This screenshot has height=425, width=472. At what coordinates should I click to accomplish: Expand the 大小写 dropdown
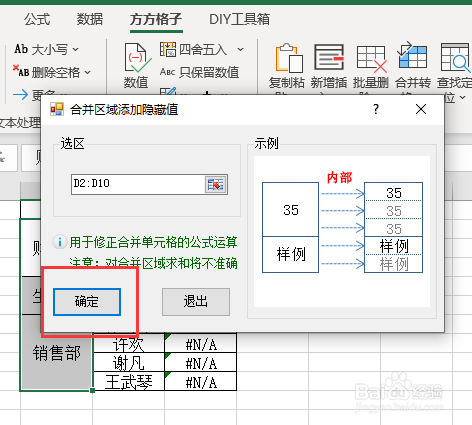coord(76,50)
